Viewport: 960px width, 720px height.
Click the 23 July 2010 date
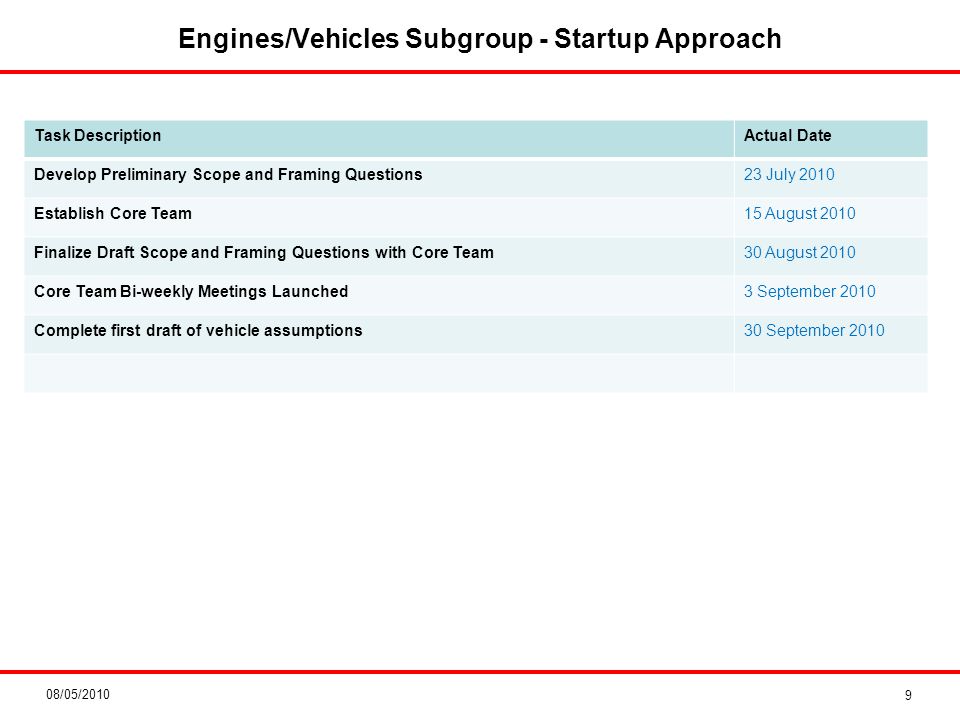point(789,174)
